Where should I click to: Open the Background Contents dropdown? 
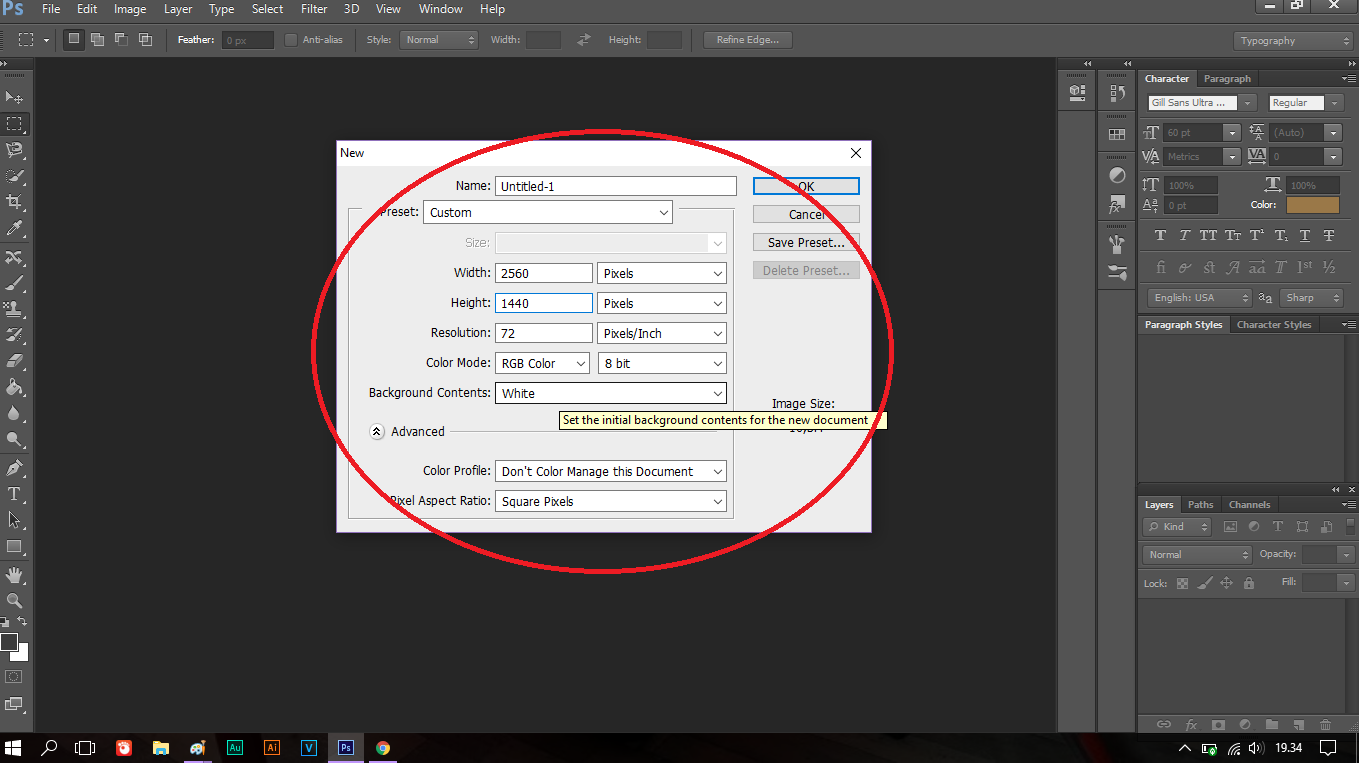[x=611, y=393]
